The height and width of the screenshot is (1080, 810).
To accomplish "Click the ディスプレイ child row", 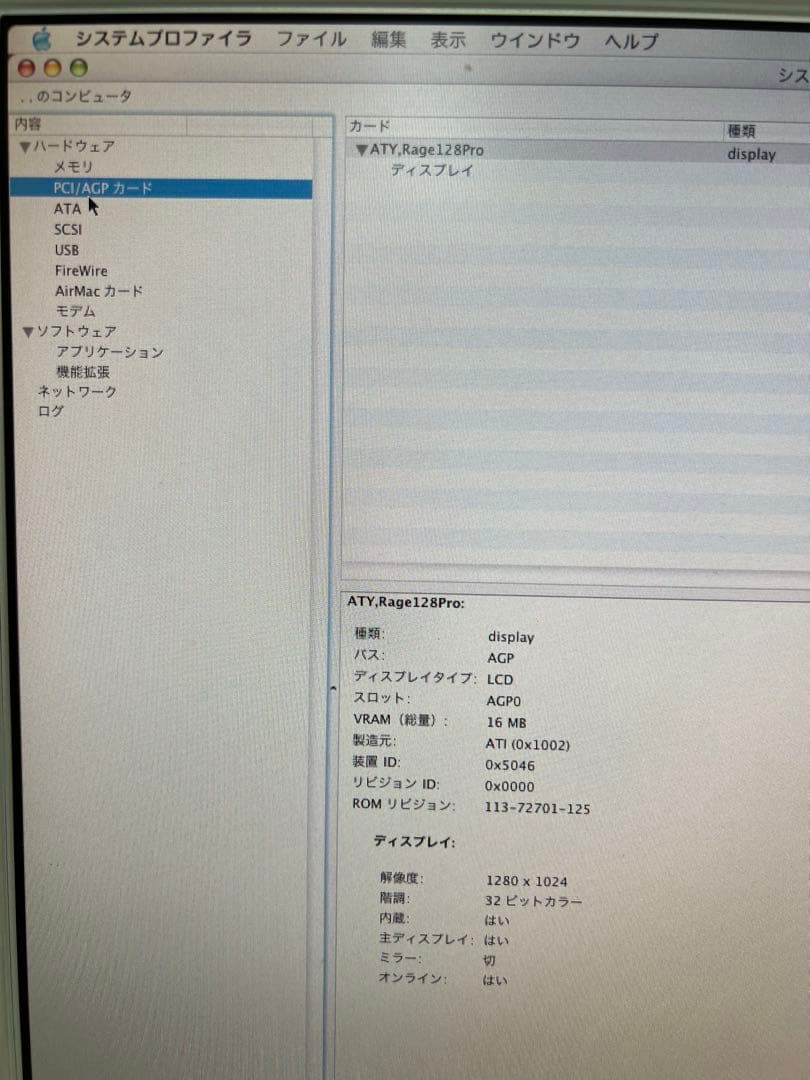I will [431, 171].
